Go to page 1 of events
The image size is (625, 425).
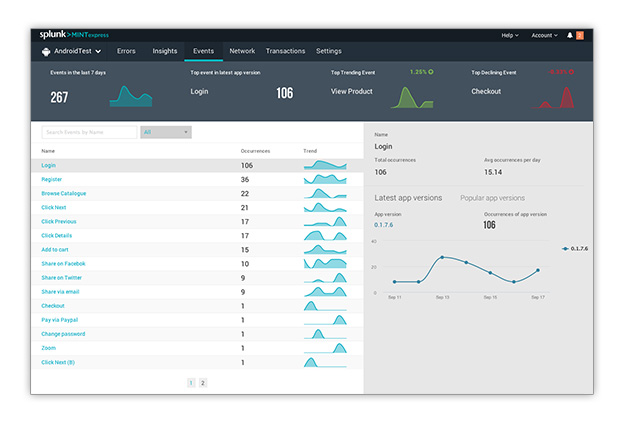[191, 383]
